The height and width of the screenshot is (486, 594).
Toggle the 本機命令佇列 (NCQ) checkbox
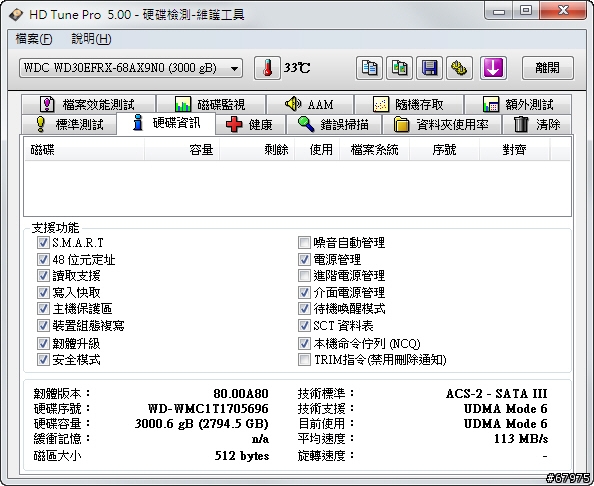pos(304,344)
